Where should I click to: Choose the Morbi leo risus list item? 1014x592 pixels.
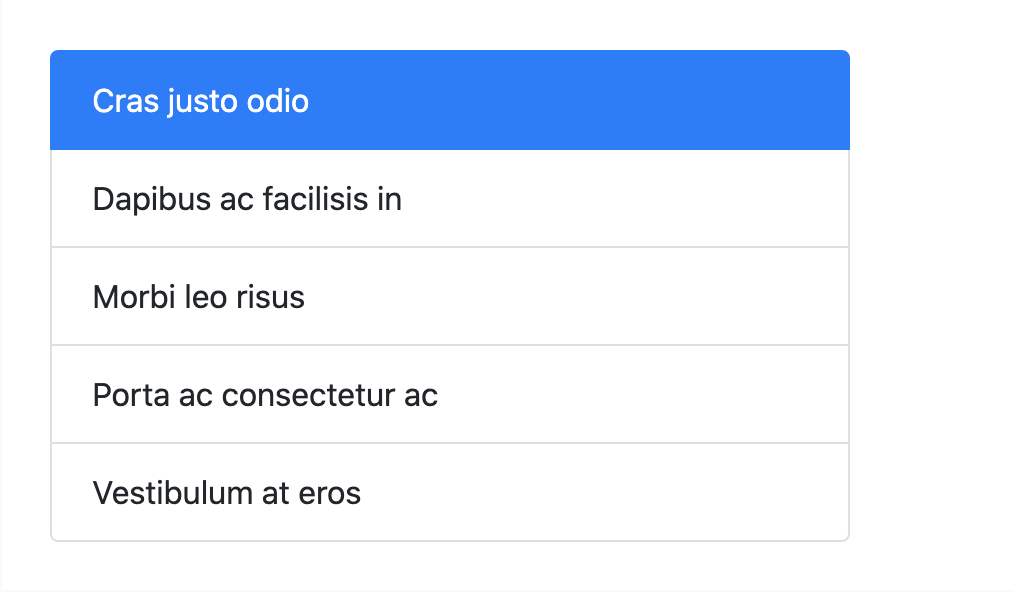pos(449,297)
